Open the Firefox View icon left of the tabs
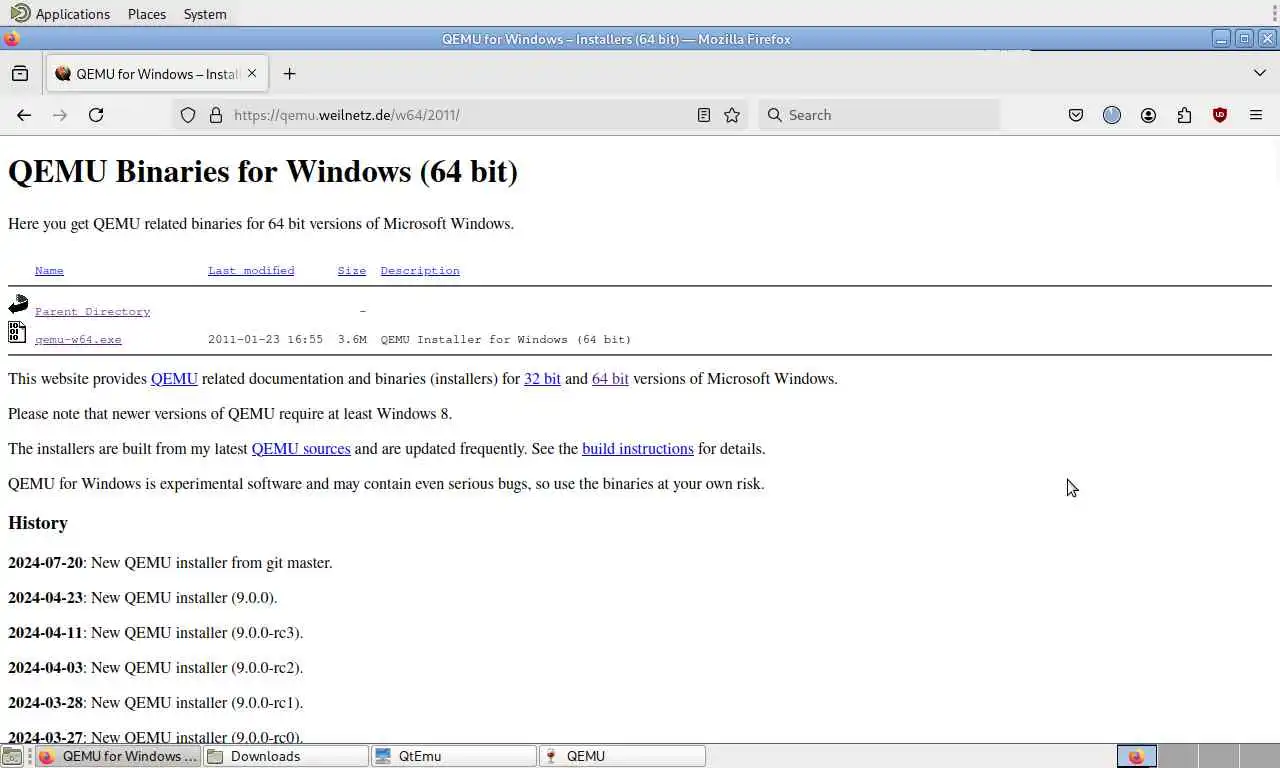 click(x=20, y=74)
